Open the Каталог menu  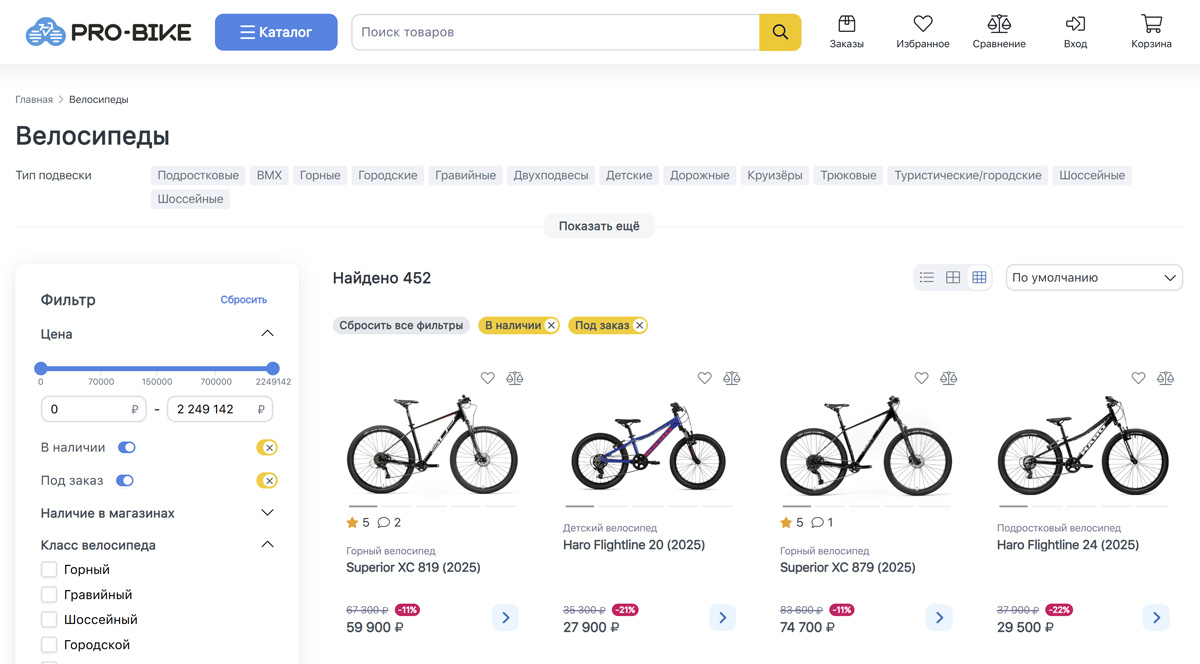click(276, 32)
